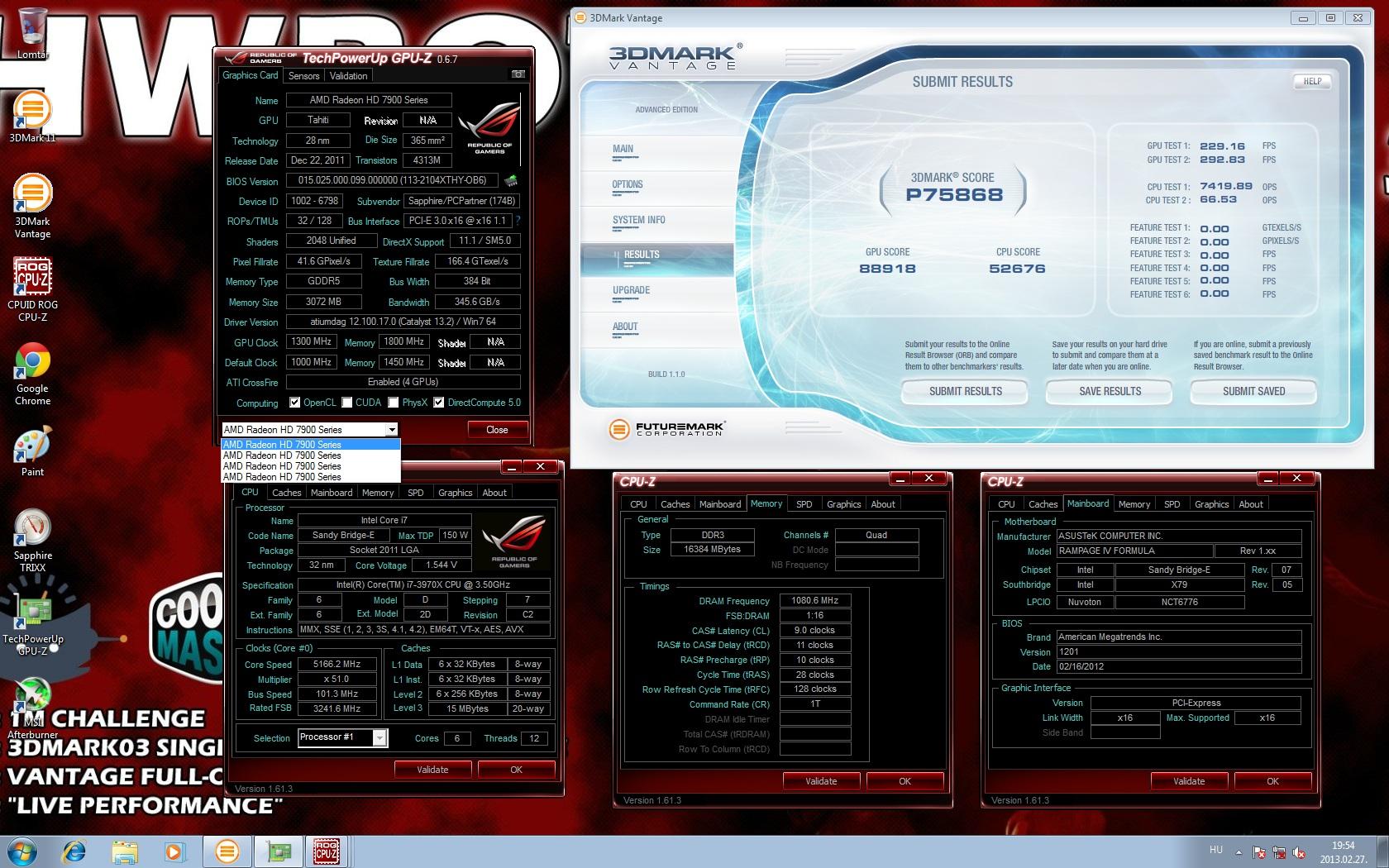The height and width of the screenshot is (868, 1389).
Task: Toggle the CUDA checkbox in GPU-Z
Action: (347, 403)
